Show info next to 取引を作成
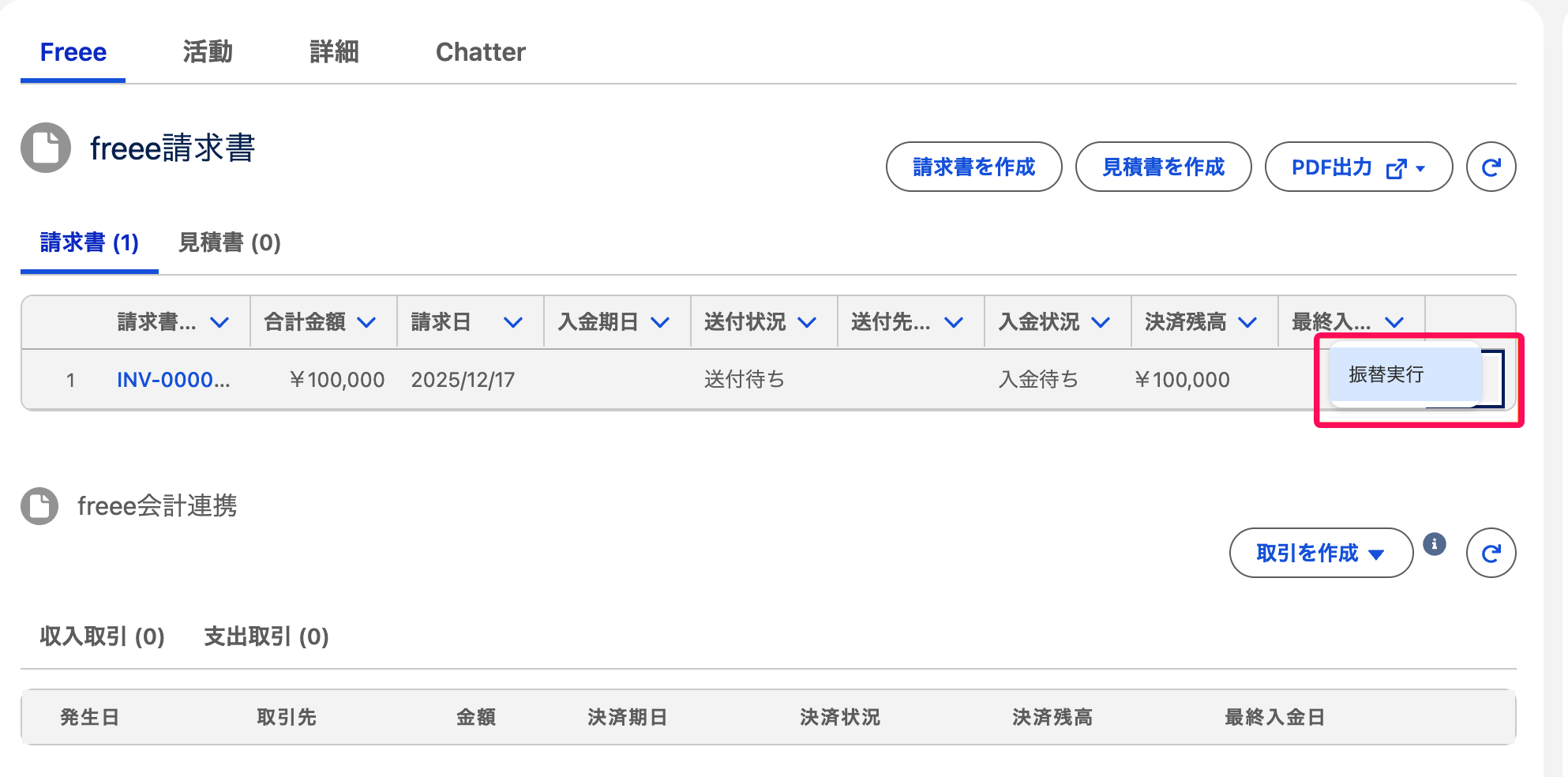 pyautogui.click(x=1435, y=544)
